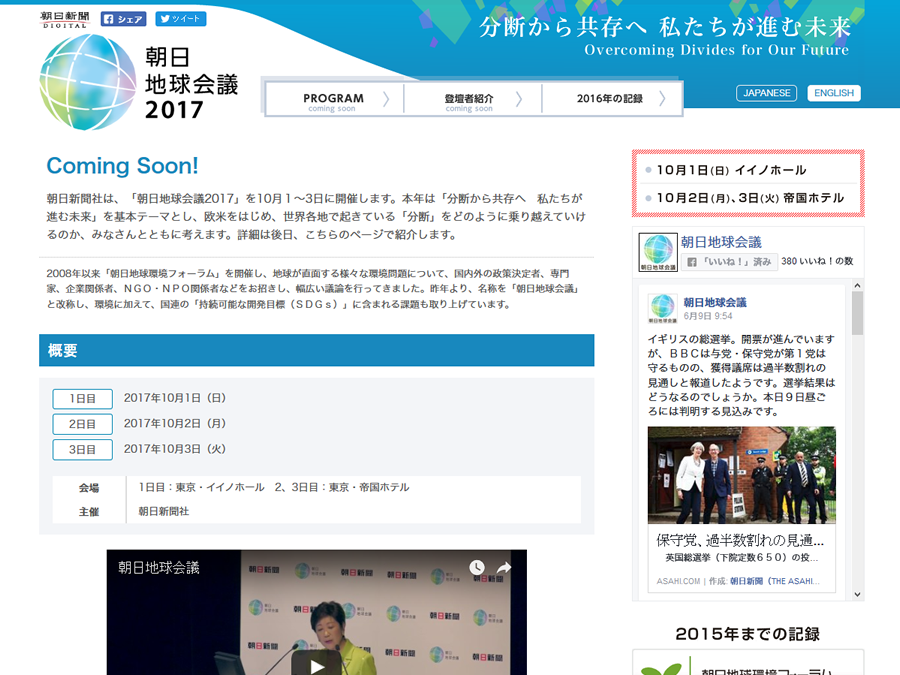
Task: Click the Asahi globe logo image
Action: click(x=88, y=82)
